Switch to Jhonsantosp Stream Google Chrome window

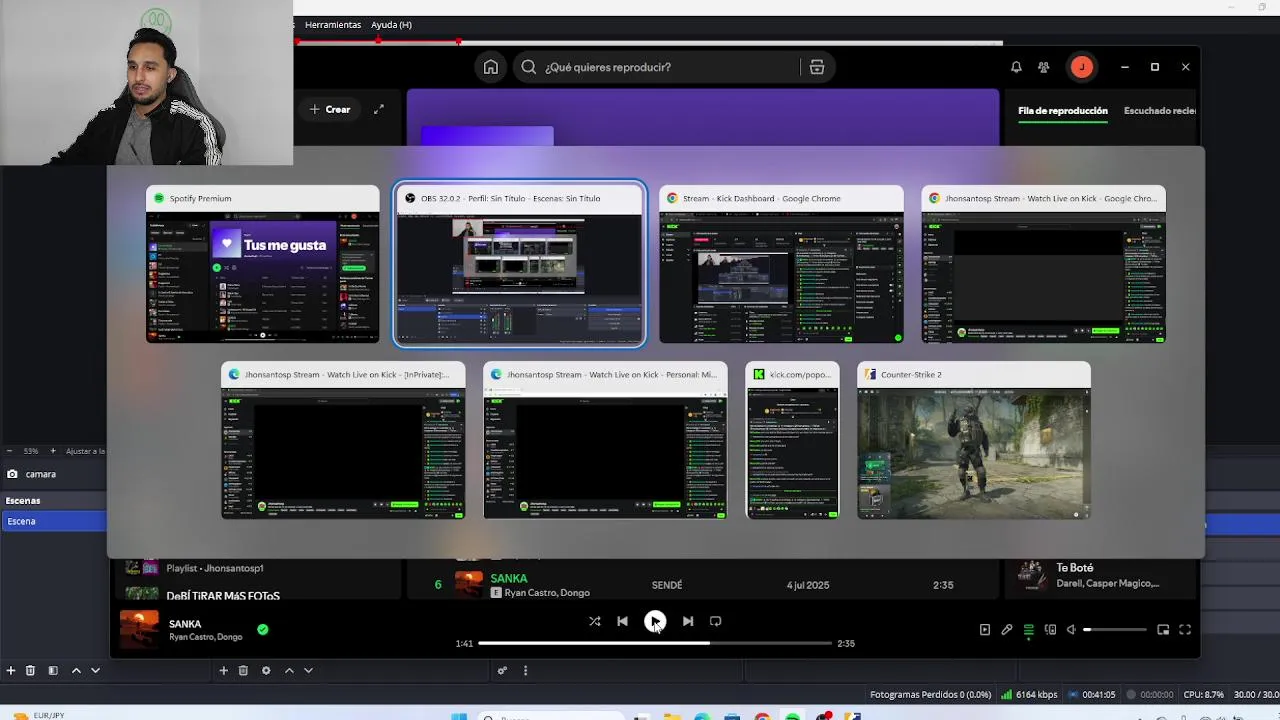(x=1043, y=265)
